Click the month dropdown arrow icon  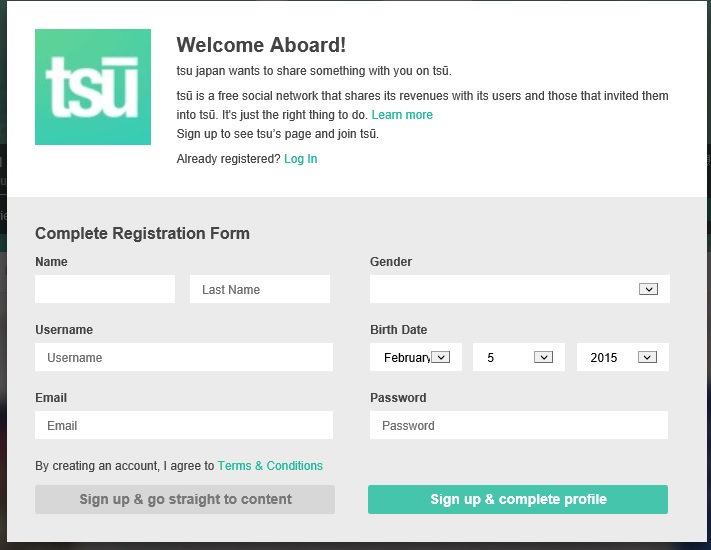tap(441, 357)
